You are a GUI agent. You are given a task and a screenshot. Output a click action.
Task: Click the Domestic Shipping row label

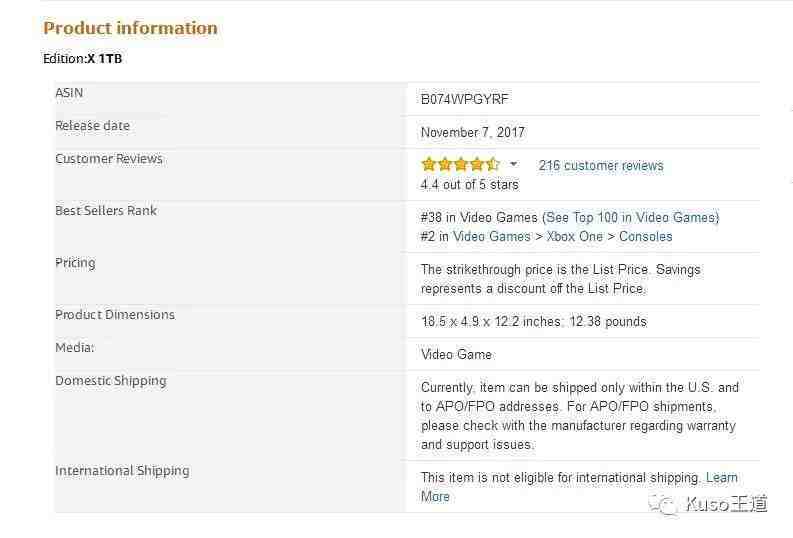tap(111, 381)
